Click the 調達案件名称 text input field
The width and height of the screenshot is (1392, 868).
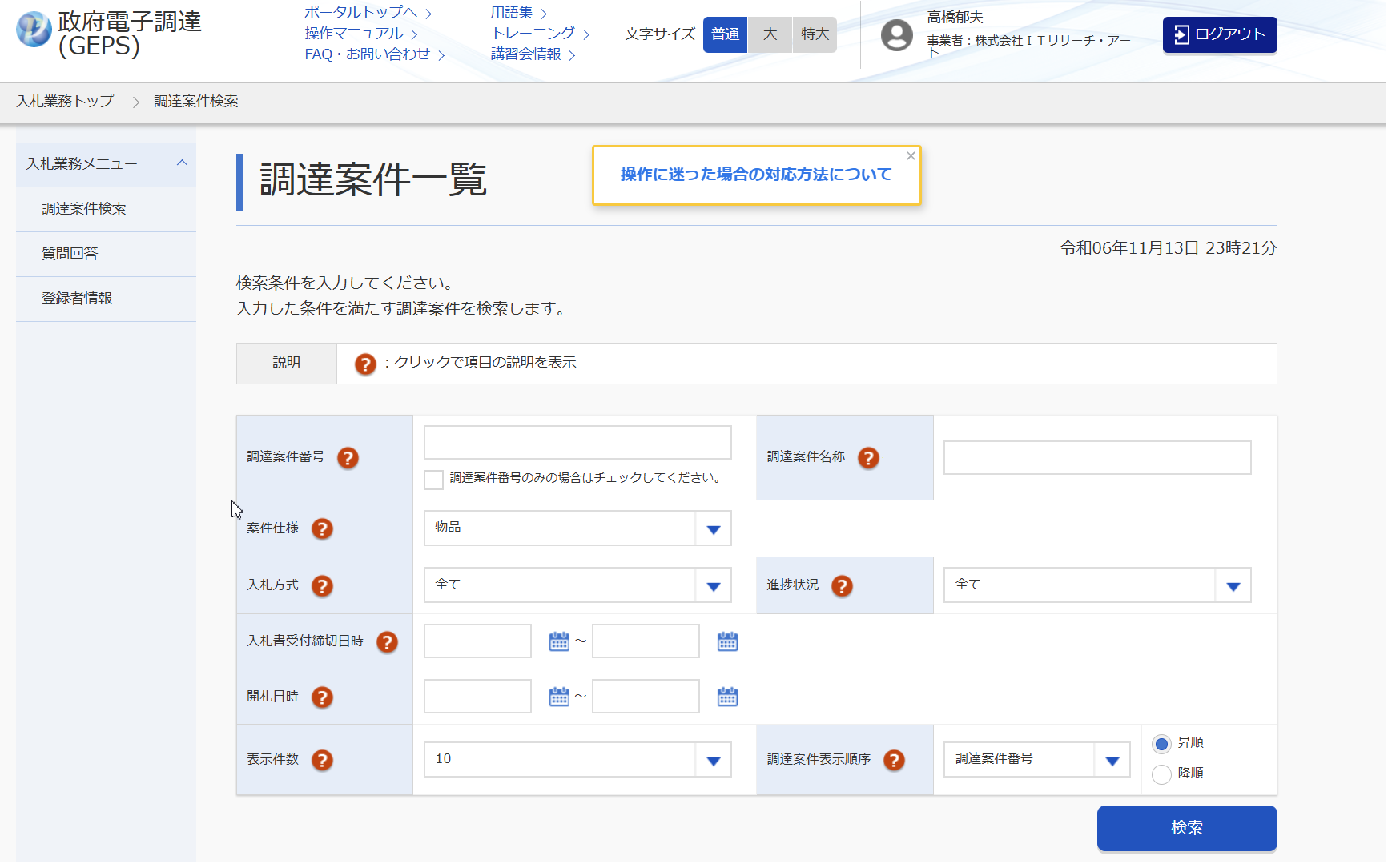[1096, 458]
